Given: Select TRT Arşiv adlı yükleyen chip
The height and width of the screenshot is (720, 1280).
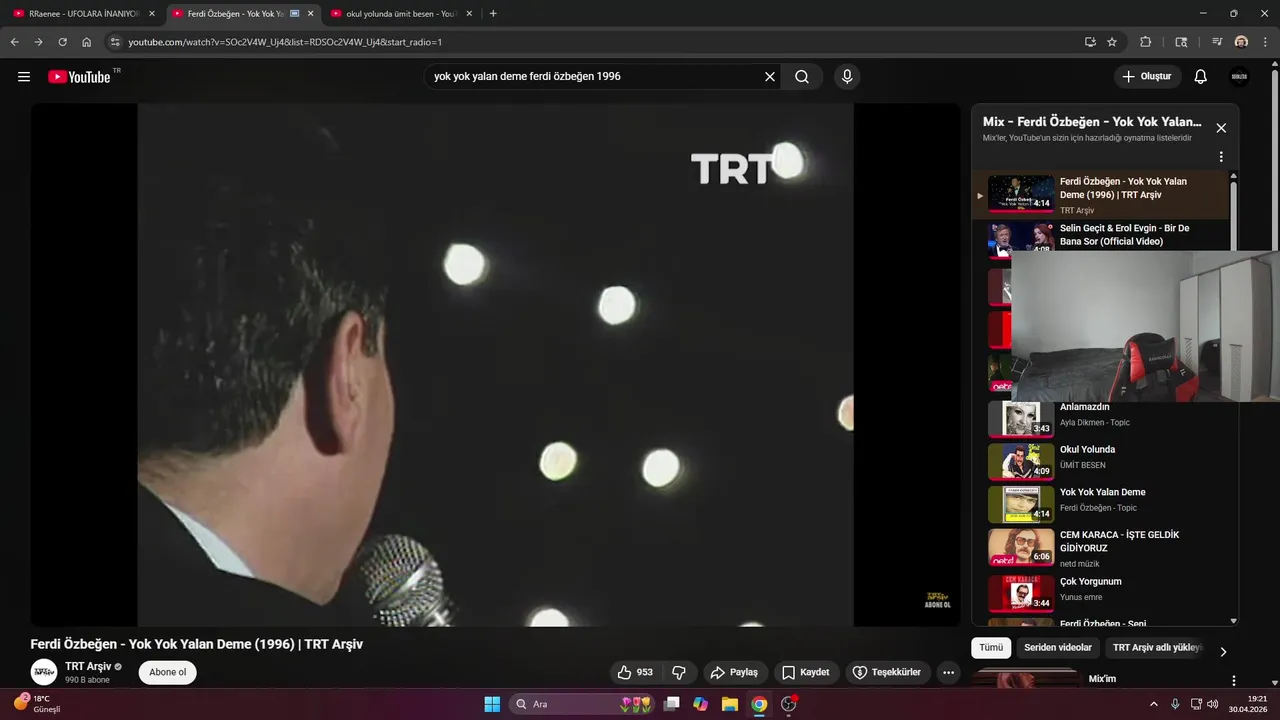Looking at the screenshot, I should tap(1157, 648).
